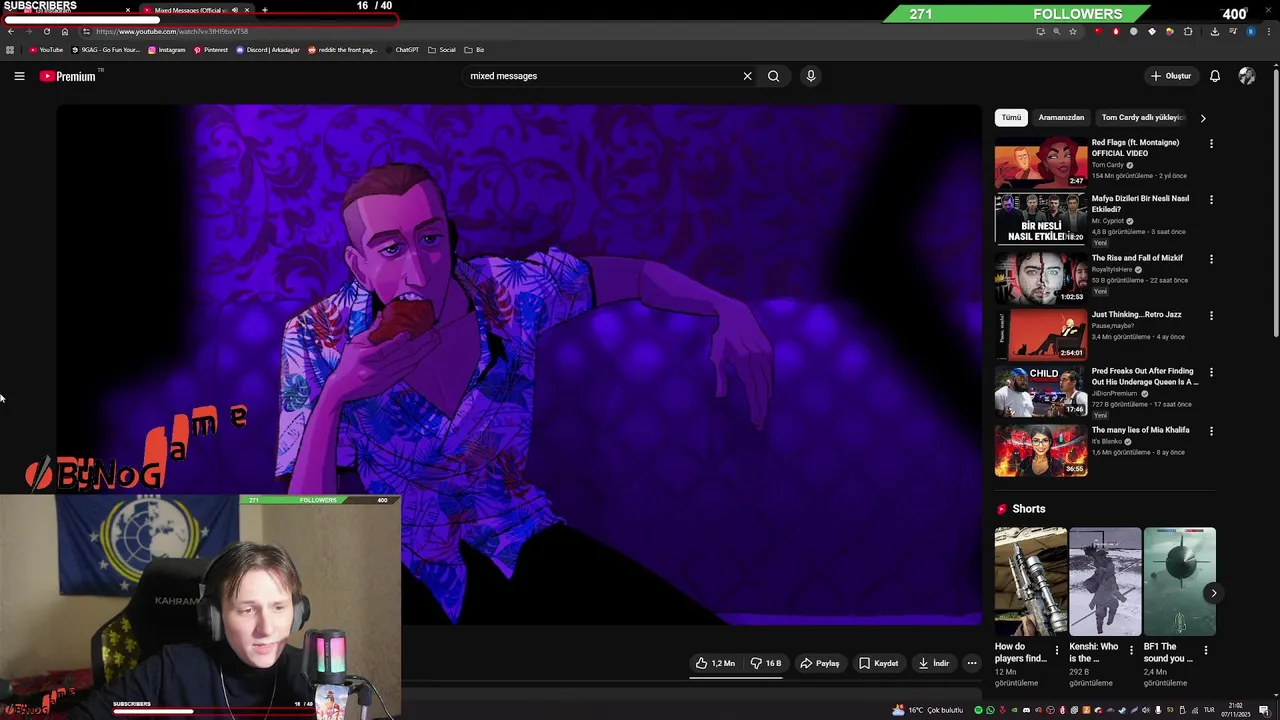
Task: Open browser three-dot menu
Action: pyautogui.click(x=1269, y=31)
